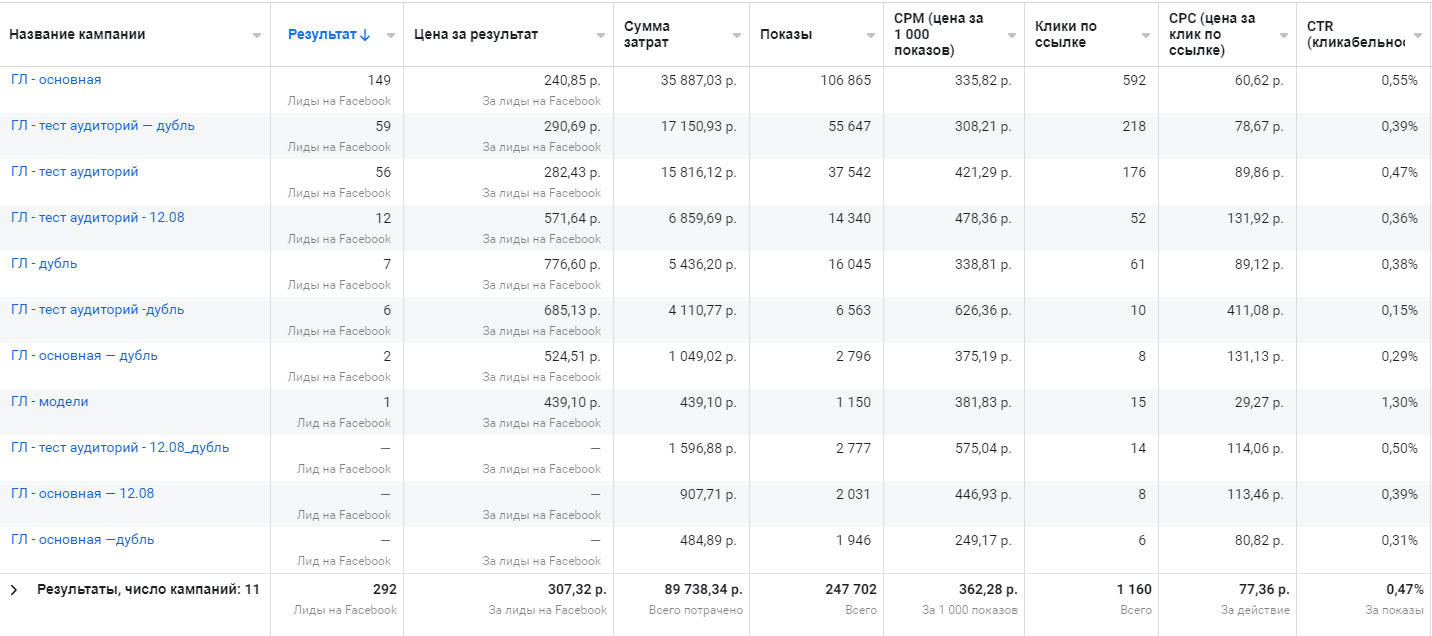Click the Сумма затрат column header label
This screenshot has width=1432, height=636.
pyautogui.click(x=647, y=34)
